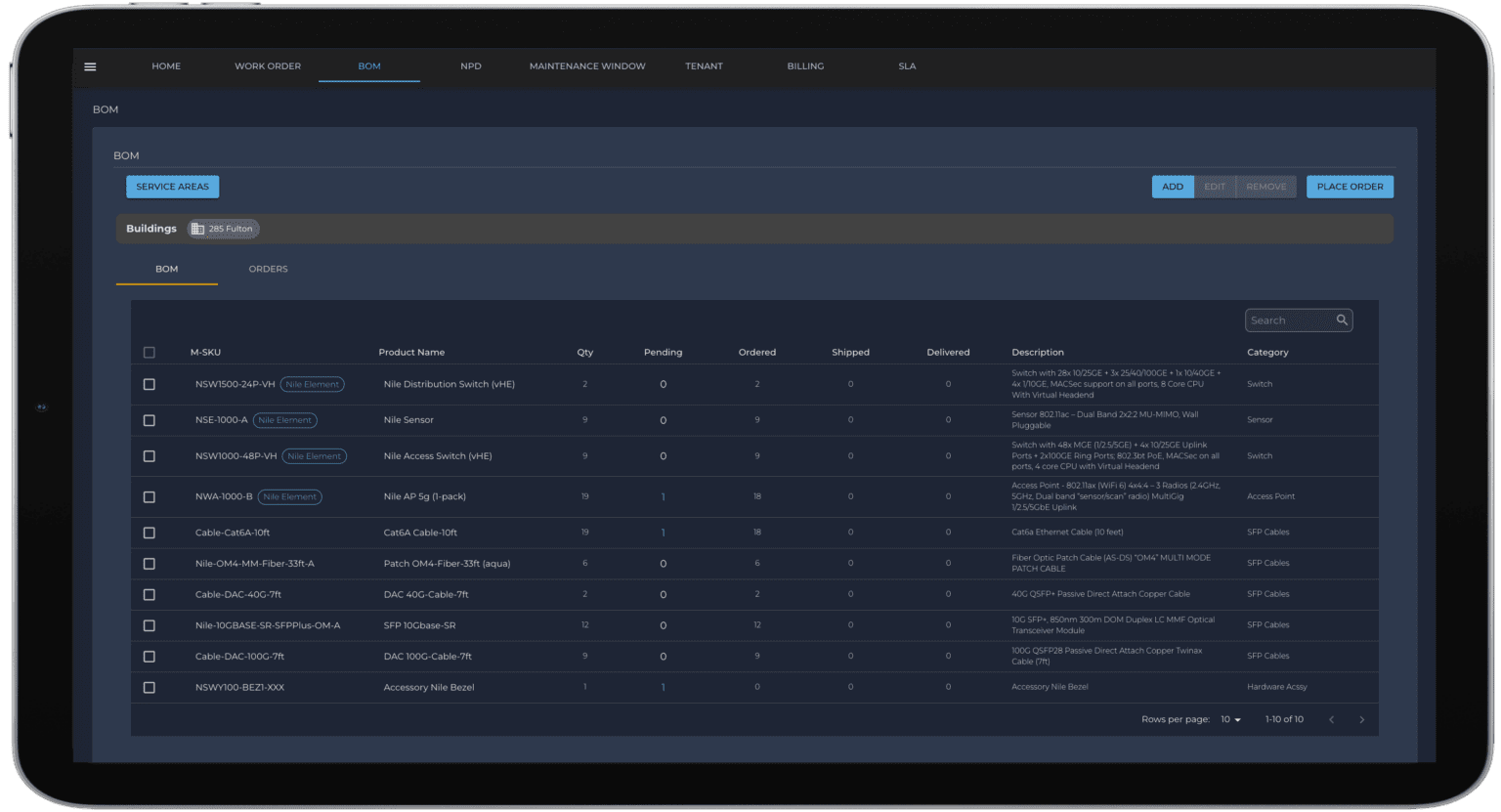The height and width of the screenshot is (812, 1501).
Task: Toggle the select-all header checkbox
Action: click(150, 353)
